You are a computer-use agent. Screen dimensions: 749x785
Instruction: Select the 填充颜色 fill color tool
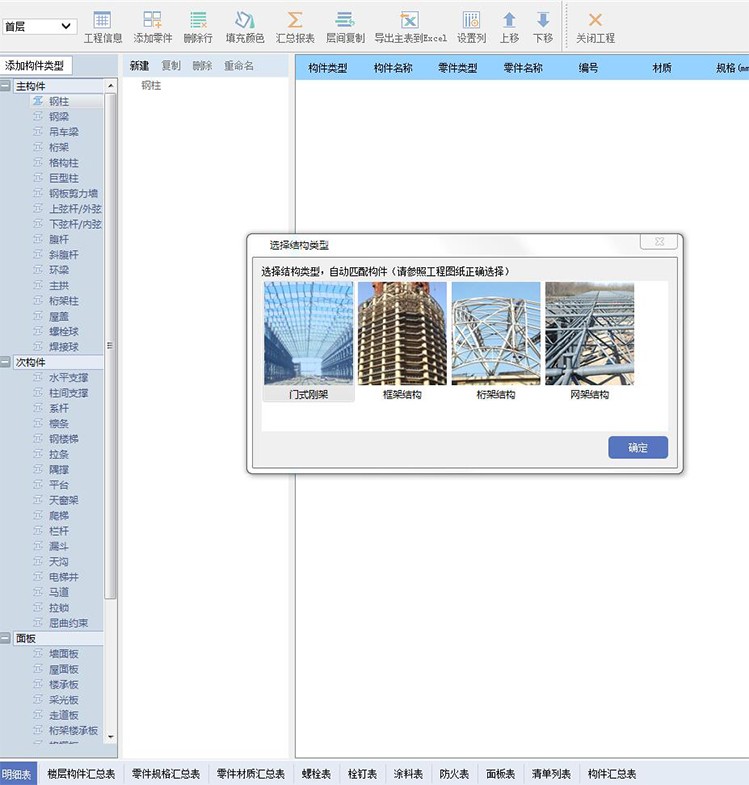[x=245, y=27]
